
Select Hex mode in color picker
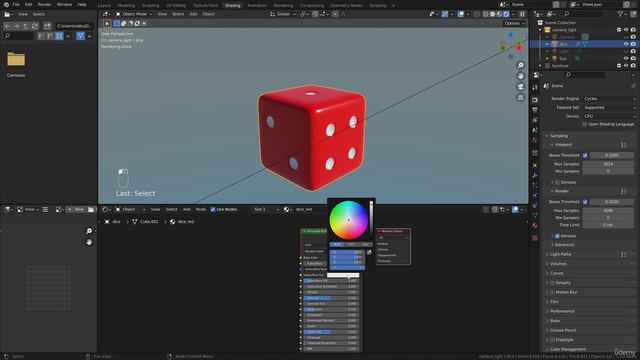(365, 244)
